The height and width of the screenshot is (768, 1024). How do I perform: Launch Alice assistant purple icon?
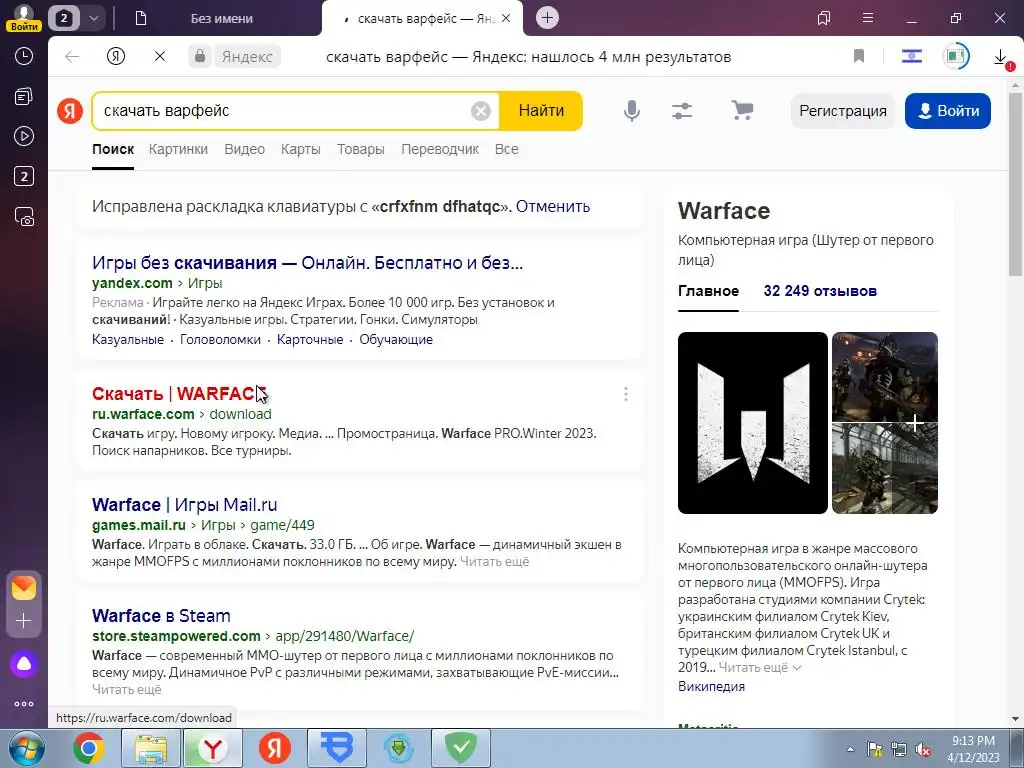(x=24, y=664)
